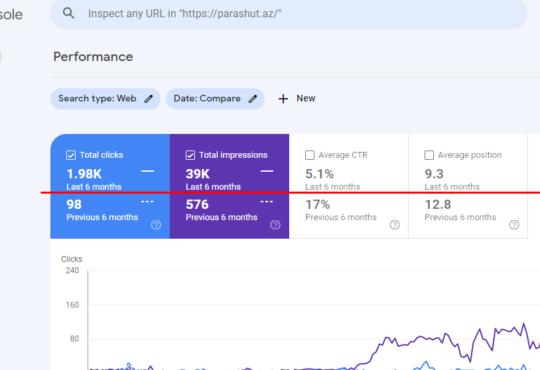
Task: Open the Search type: Web filter chip
Action: pos(105,99)
